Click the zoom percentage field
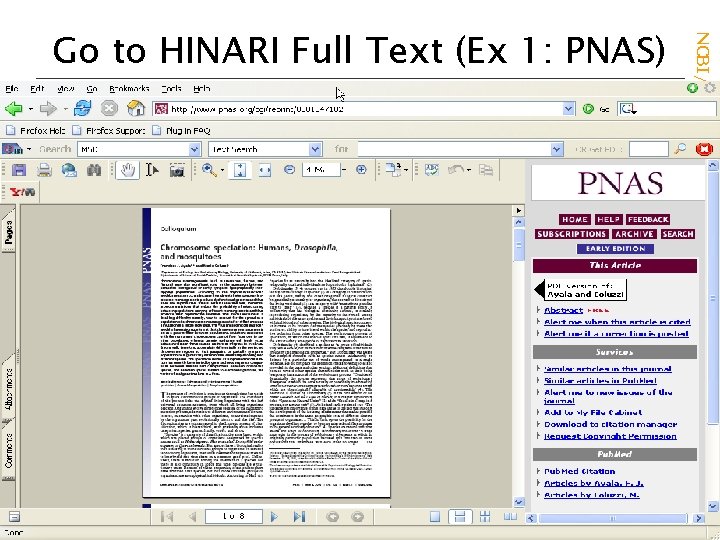Screen dimensions: 720x540 coord(321,170)
